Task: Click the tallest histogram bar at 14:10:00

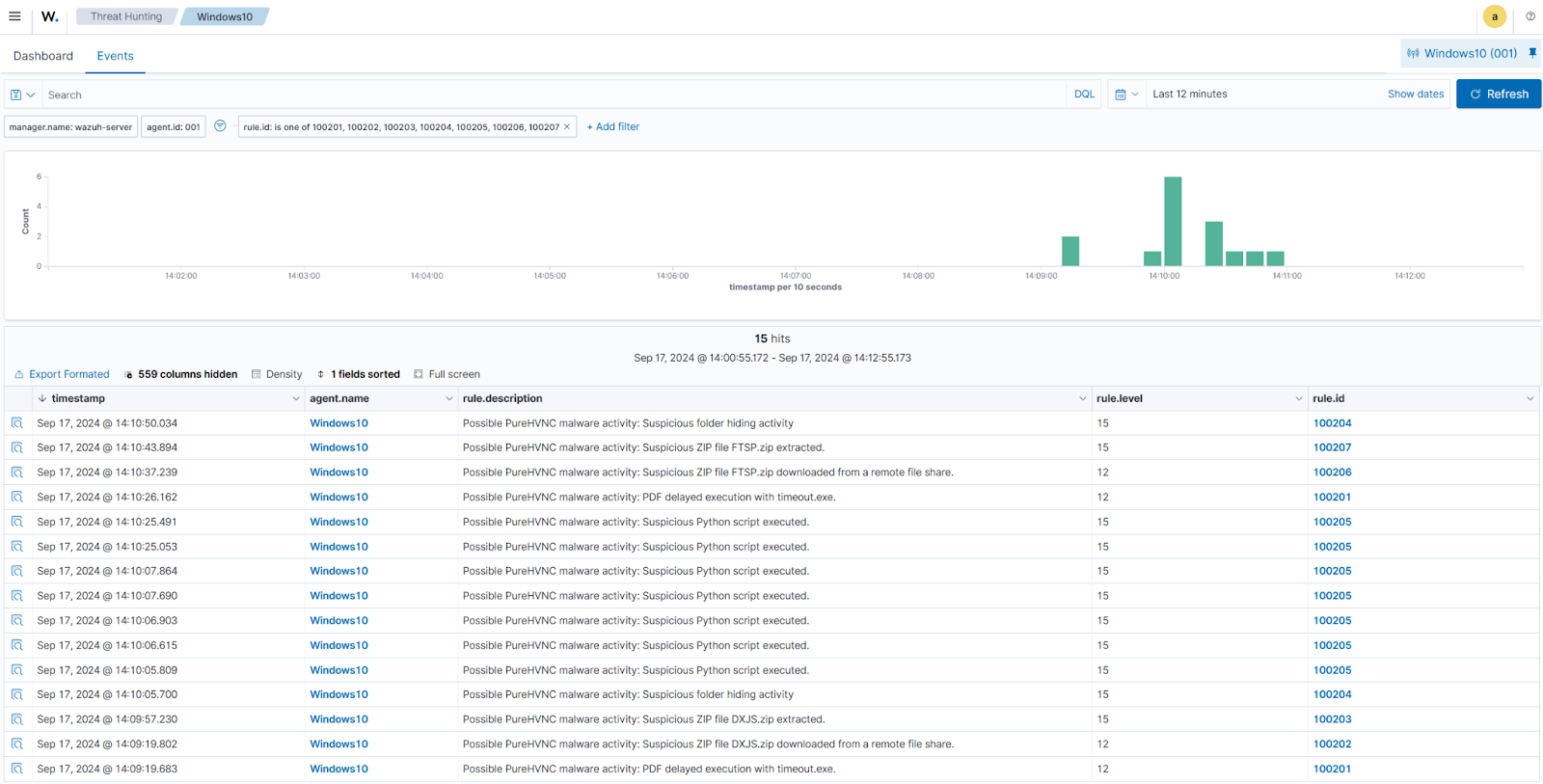Action: click(x=1173, y=221)
